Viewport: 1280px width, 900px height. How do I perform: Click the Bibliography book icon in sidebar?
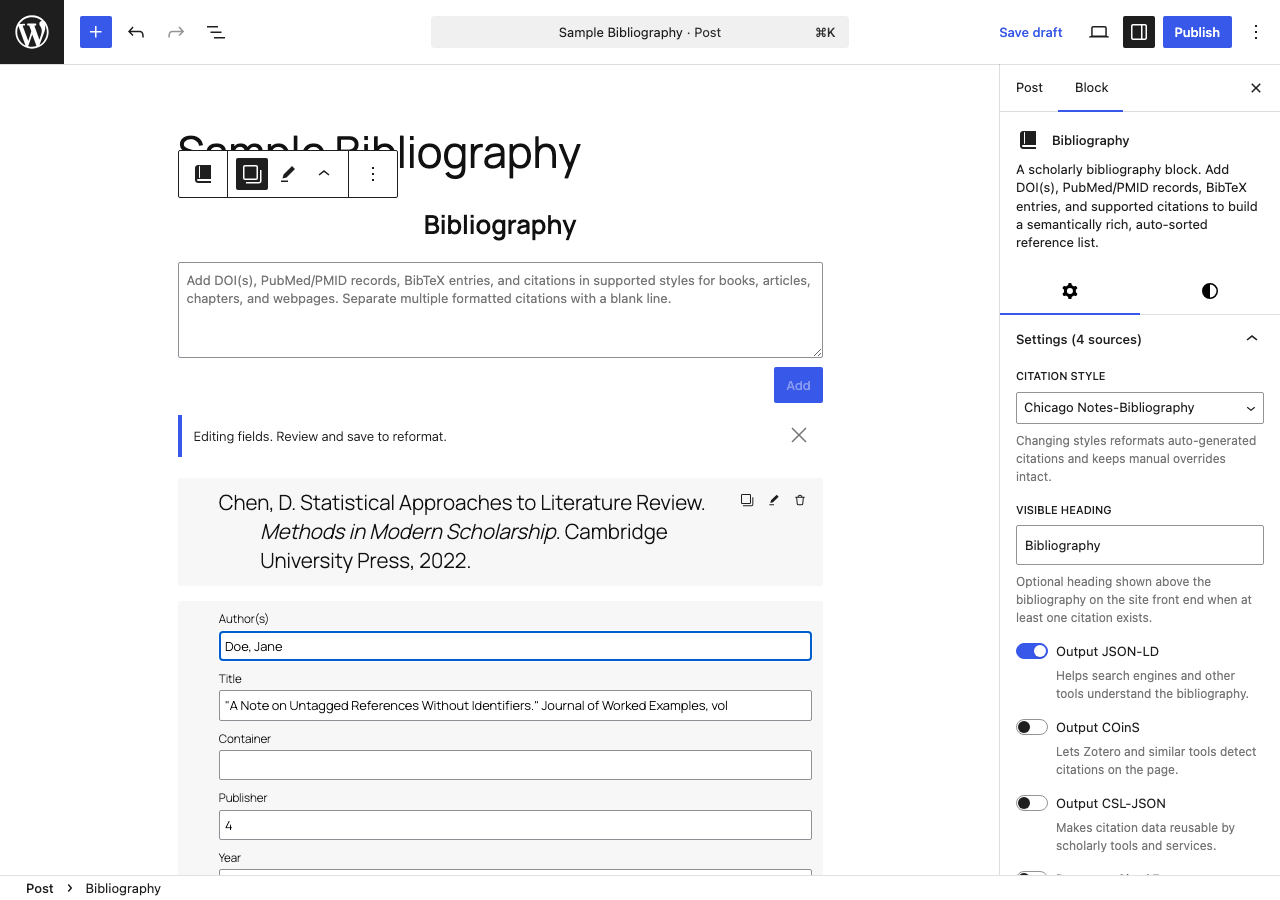point(1028,140)
